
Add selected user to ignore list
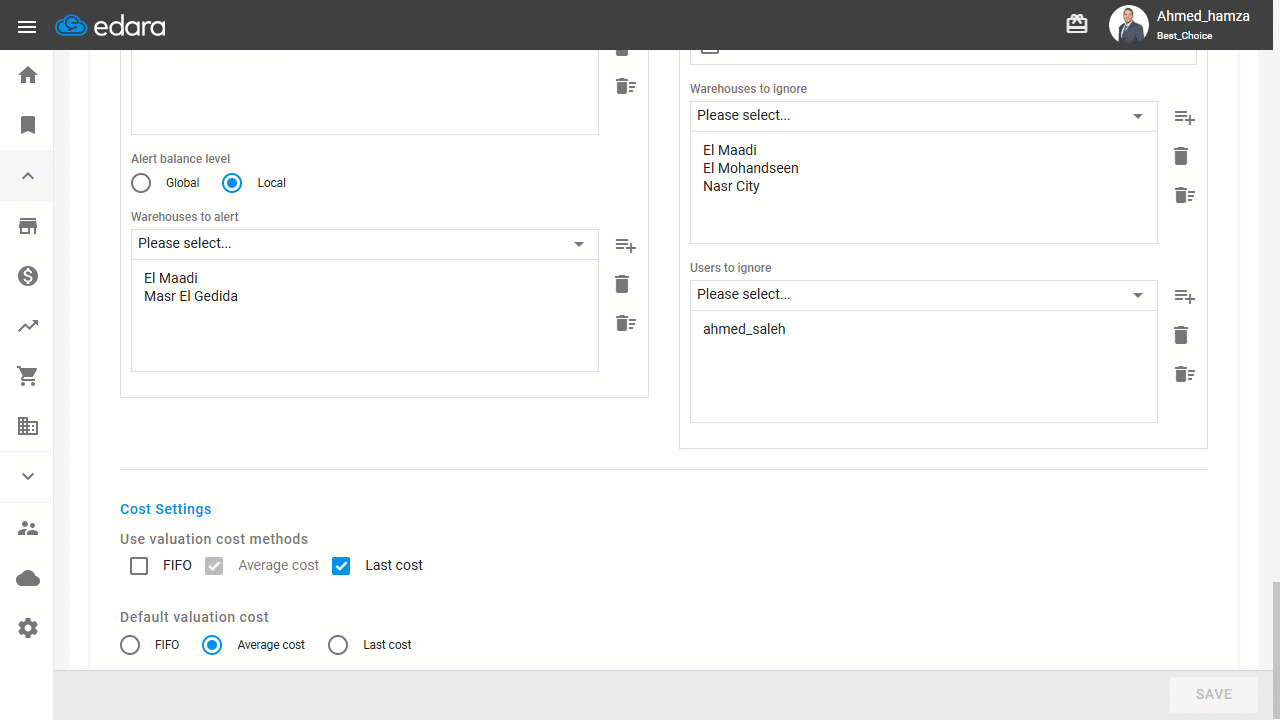coord(1185,297)
